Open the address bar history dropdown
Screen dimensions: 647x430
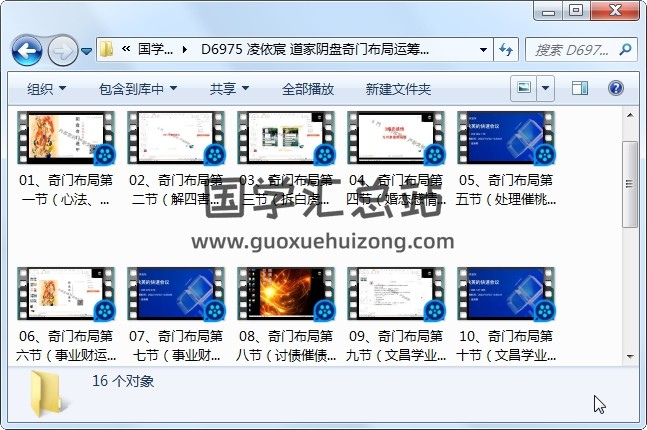point(483,50)
